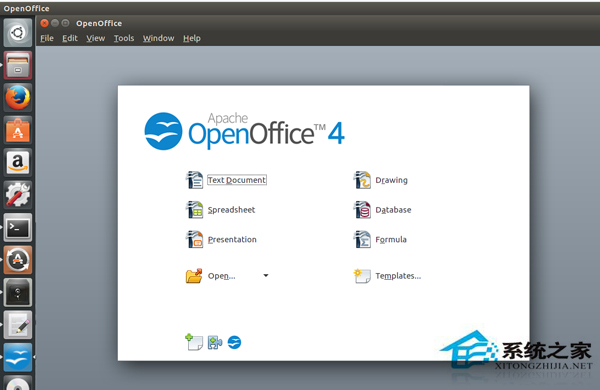Viewport: 600px width, 390px height.
Task: Click the dark webcam launcher icon
Action: (18, 292)
